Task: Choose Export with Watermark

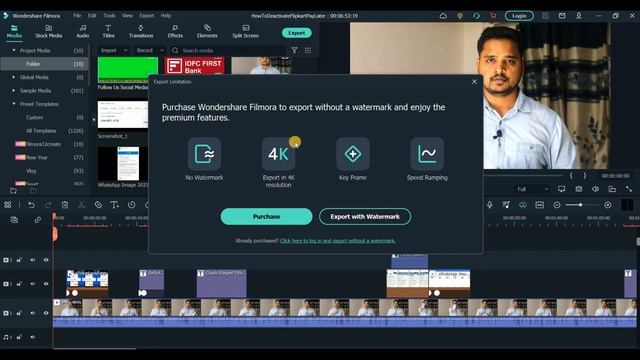Action: coord(365,216)
